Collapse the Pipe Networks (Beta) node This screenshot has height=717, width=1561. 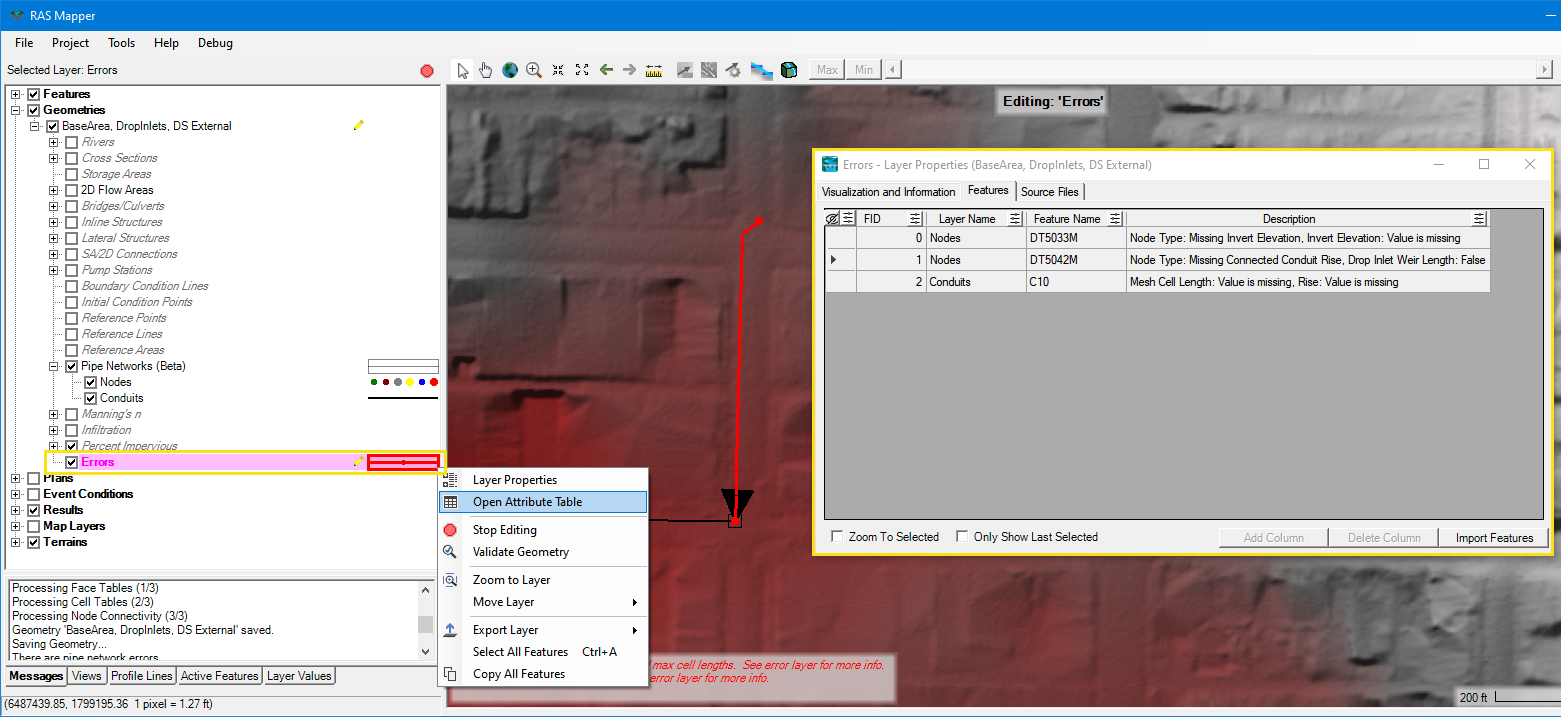pos(54,366)
